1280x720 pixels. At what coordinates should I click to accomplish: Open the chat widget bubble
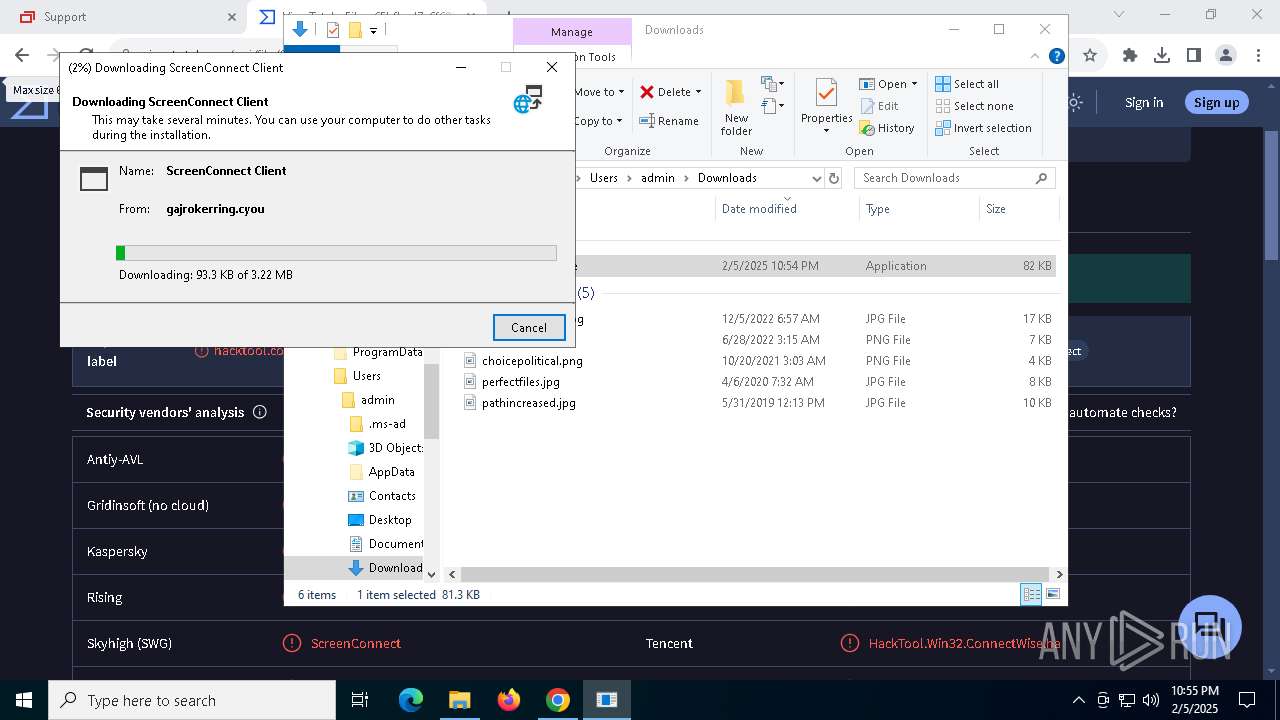(x=1210, y=627)
